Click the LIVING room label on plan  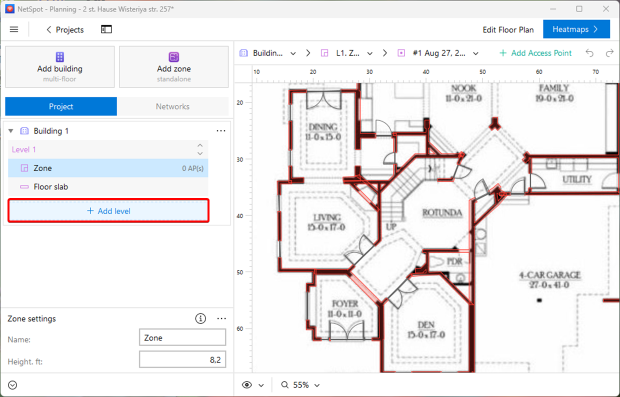327,222
